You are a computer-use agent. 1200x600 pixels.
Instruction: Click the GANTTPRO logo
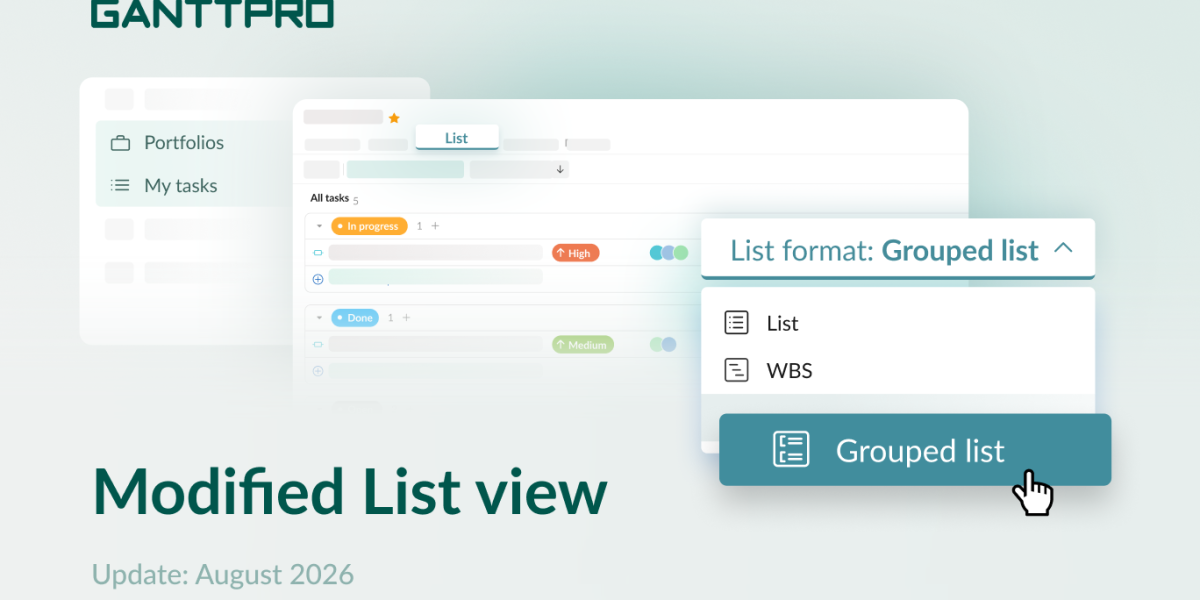point(212,13)
